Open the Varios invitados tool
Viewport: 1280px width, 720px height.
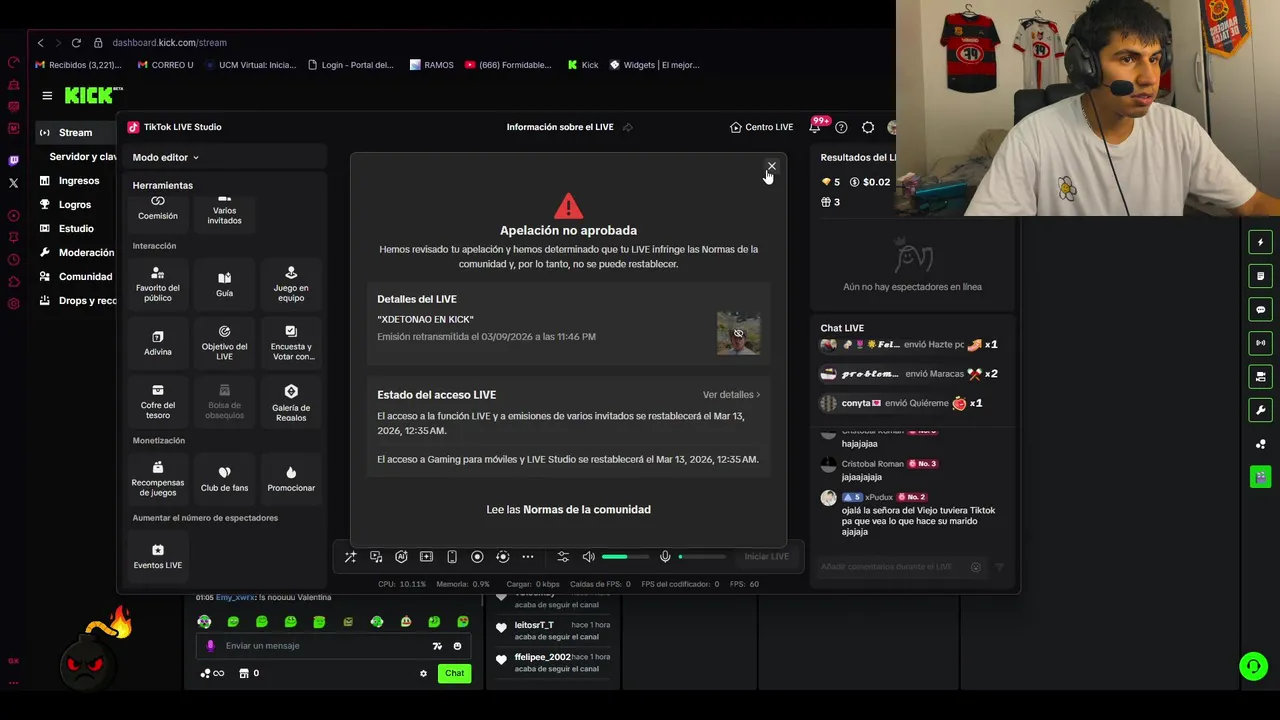224,211
